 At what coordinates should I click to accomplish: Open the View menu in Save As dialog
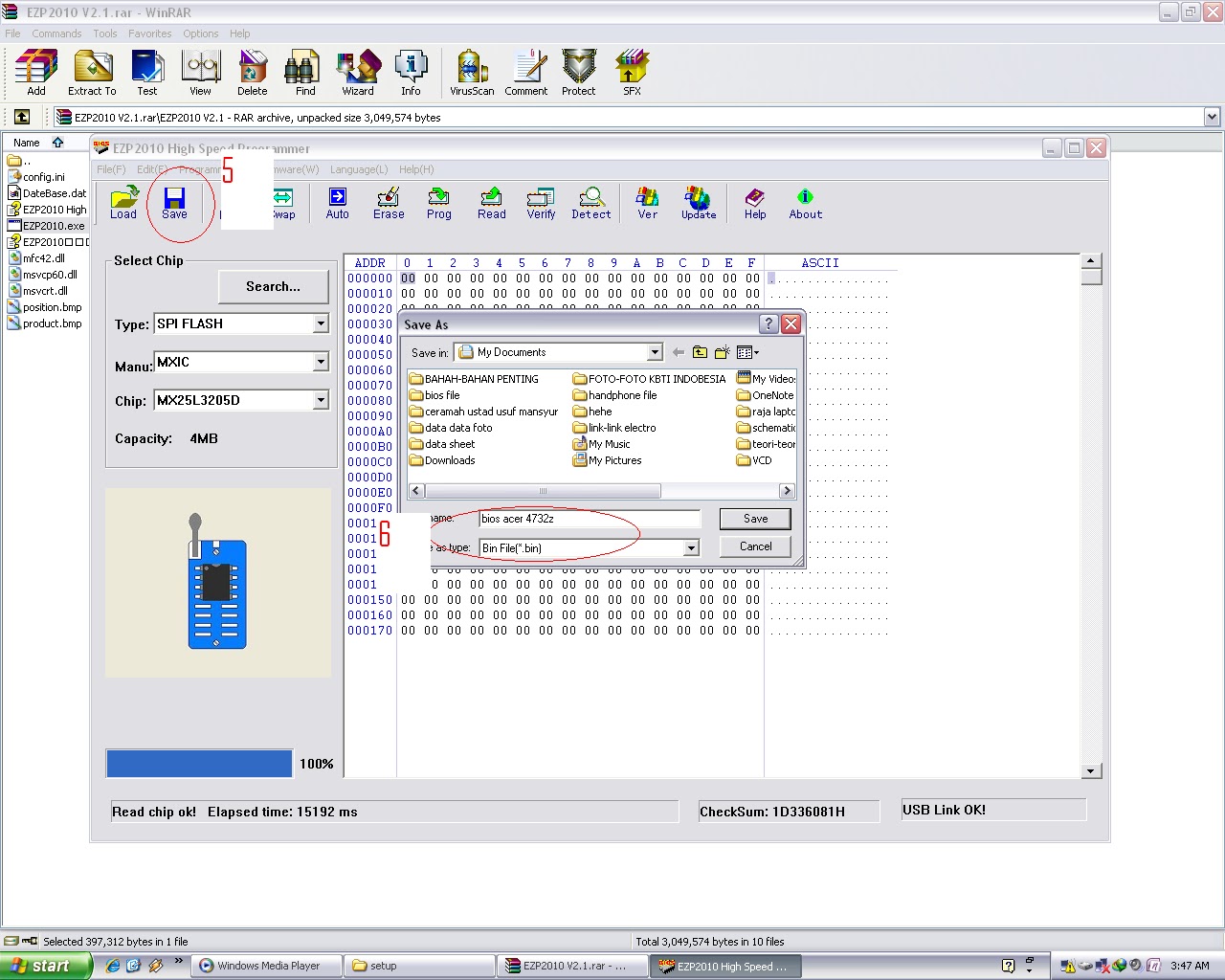click(747, 352)
